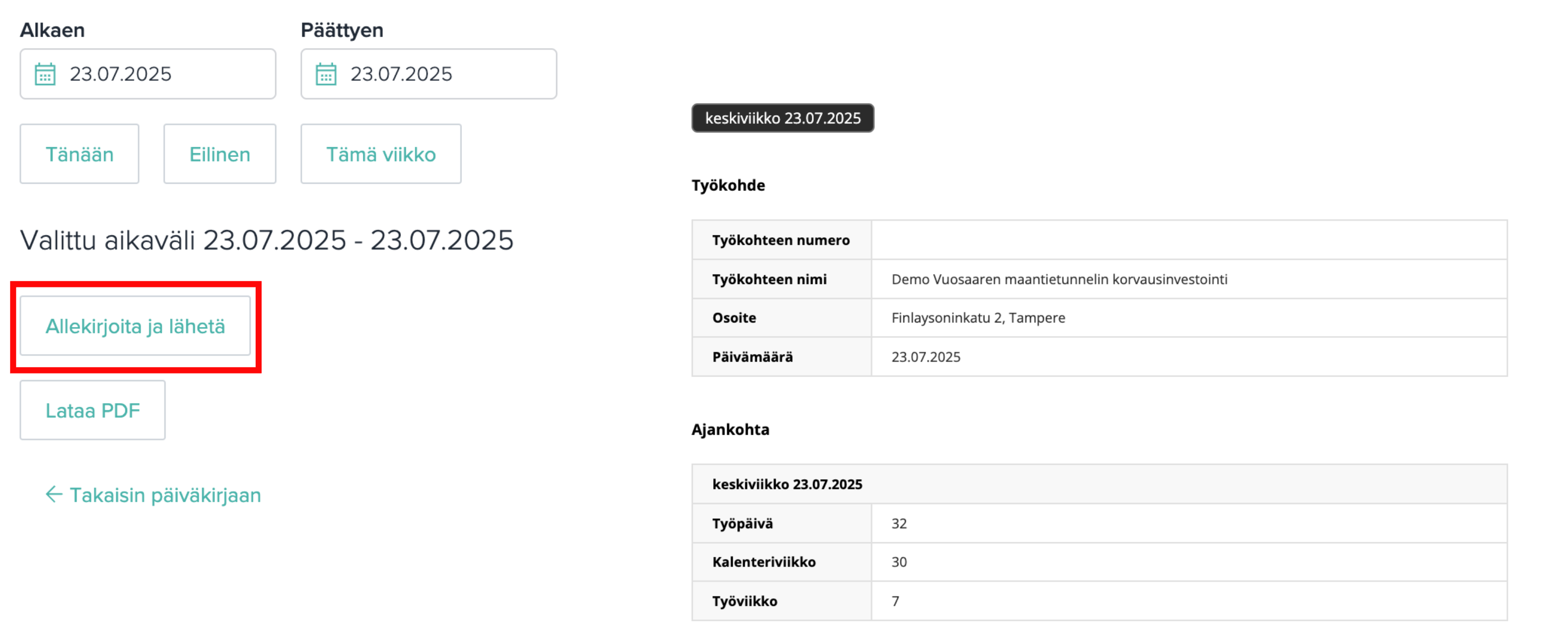Select the Tänään quick range button
Viewport: 1568px width, 639px height.
click(x=79, y=154)
